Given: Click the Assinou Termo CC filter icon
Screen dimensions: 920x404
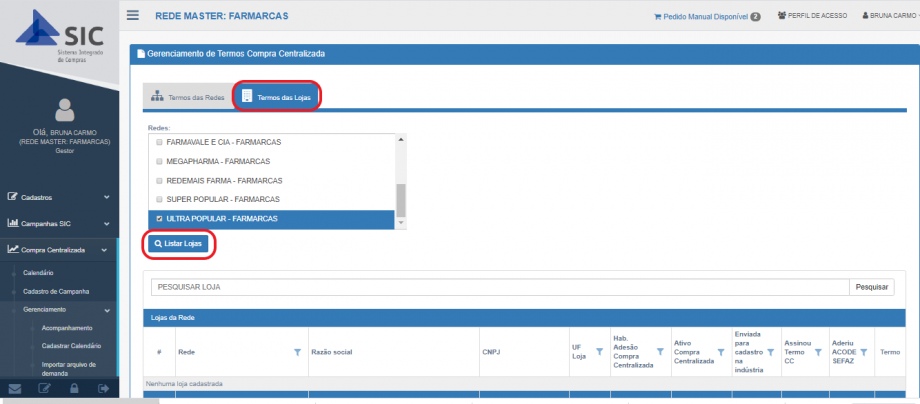Looking at the screenshot, I should (818, 352).
